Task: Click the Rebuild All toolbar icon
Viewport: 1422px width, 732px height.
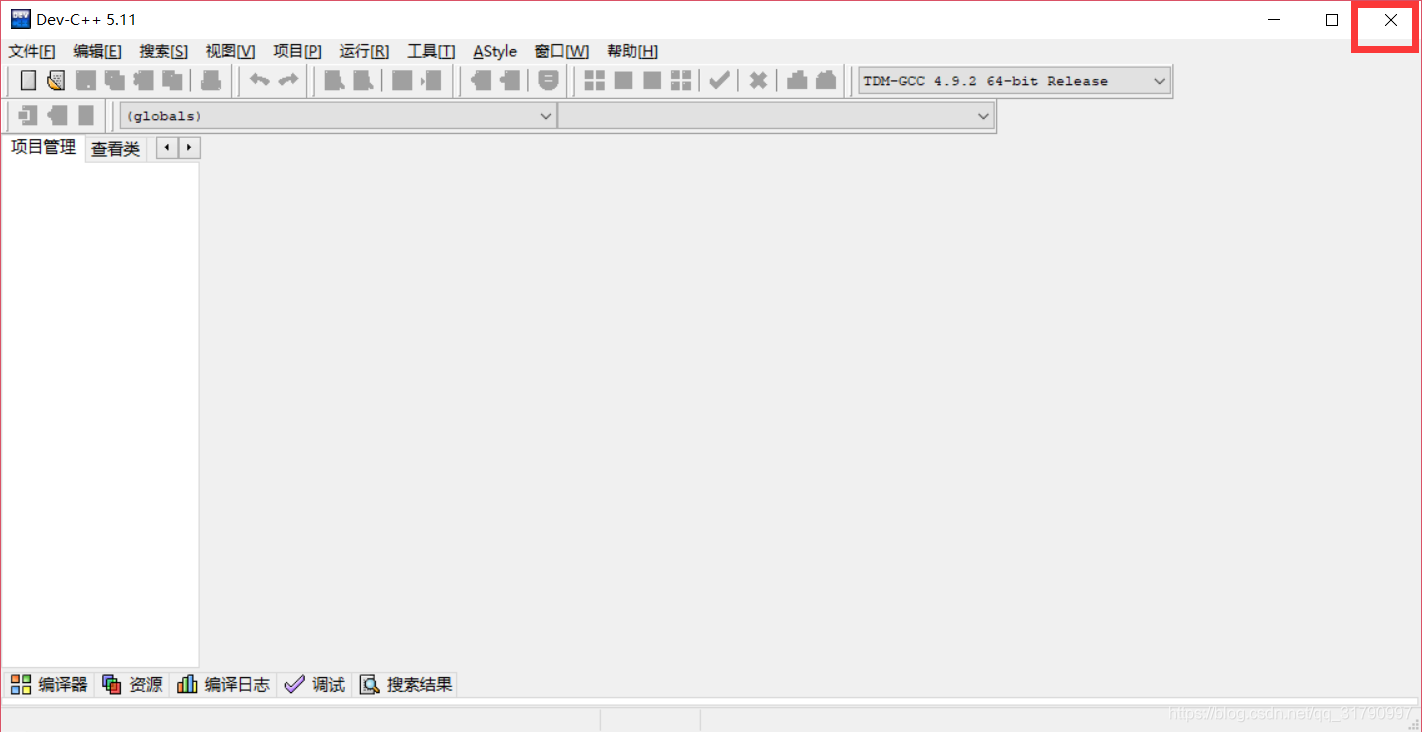Action: [x=681, y=81]
